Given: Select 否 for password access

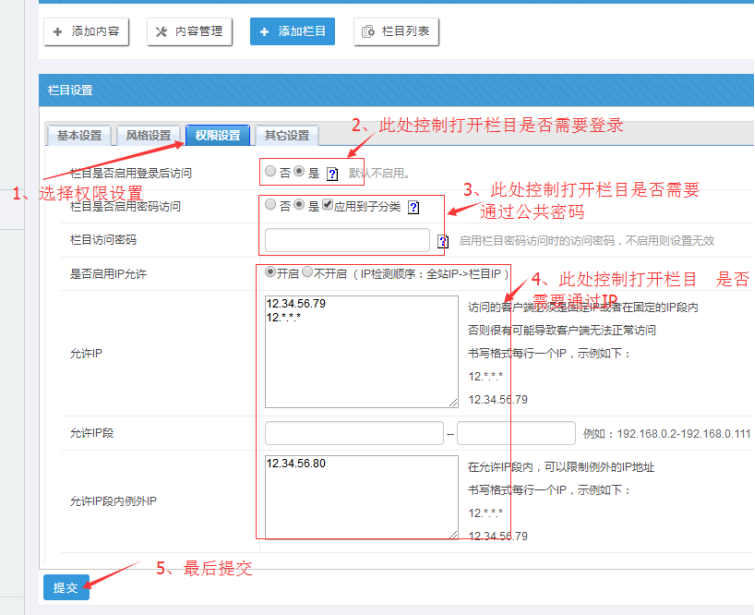Looking at the screenshot, I should click(270, 206).
